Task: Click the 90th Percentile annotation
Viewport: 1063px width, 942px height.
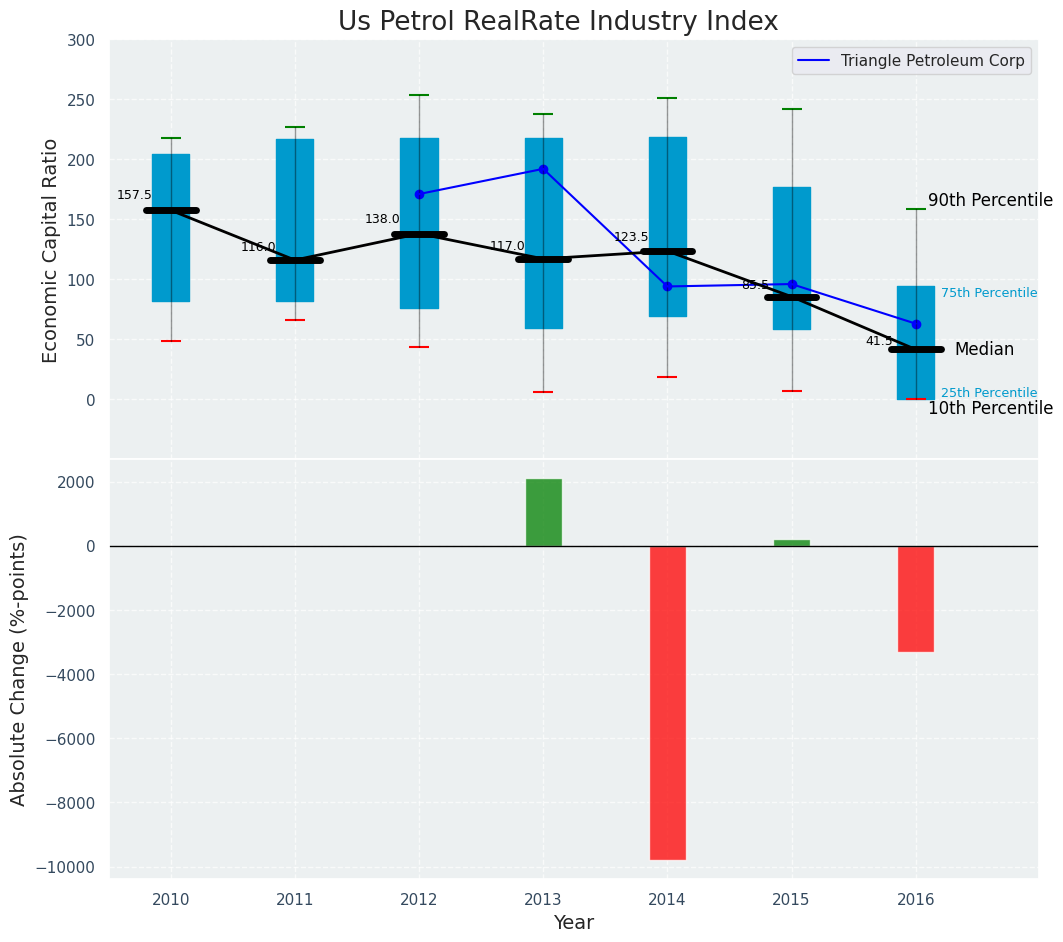Action: click(990, 200)
